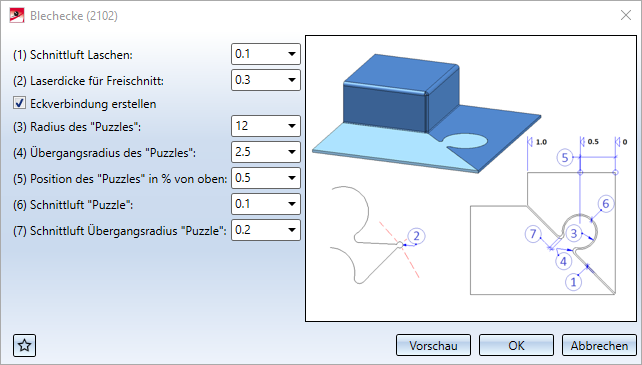The width and height of the screenshot is (642, 365).
Task: Click the circled number 3 in the diagram
Action: click(574, 234)
